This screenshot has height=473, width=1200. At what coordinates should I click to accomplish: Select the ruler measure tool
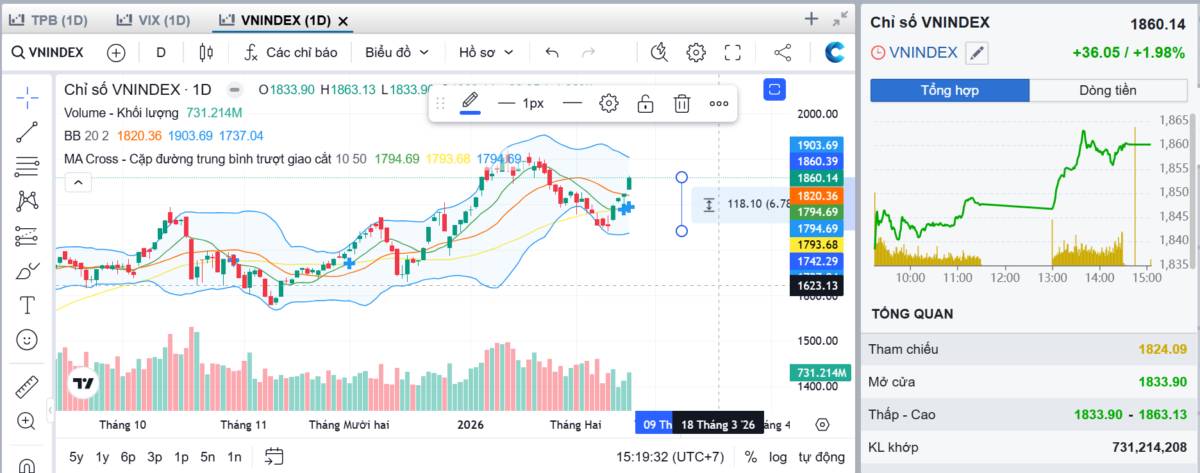[27, 387]
